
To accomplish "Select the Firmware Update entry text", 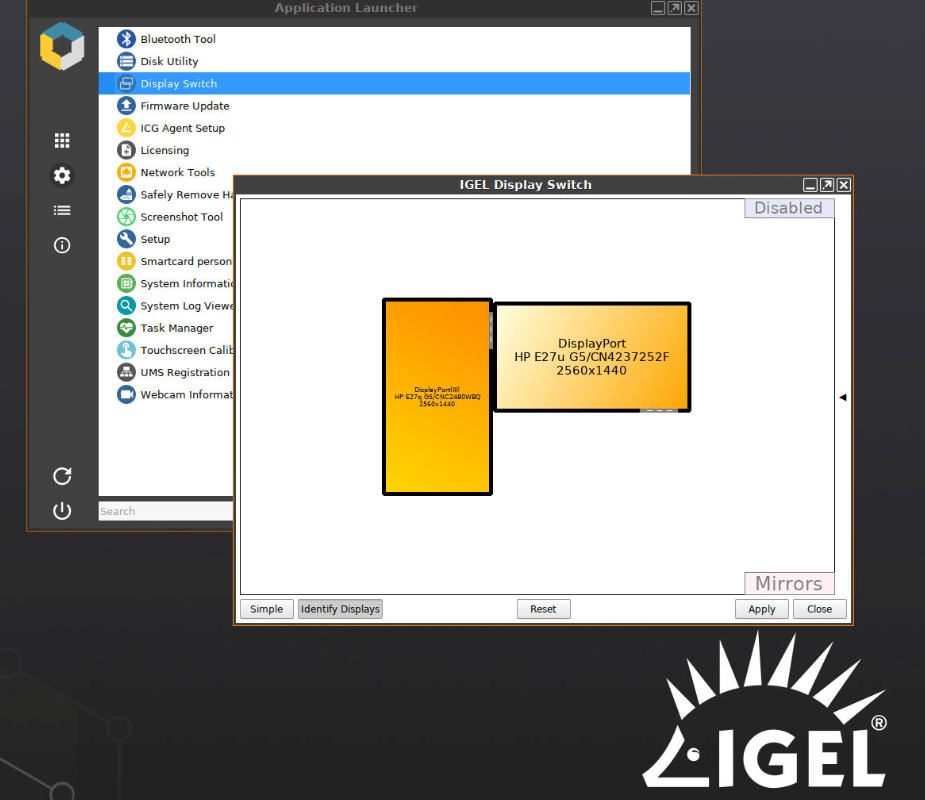I will point(185,106).
